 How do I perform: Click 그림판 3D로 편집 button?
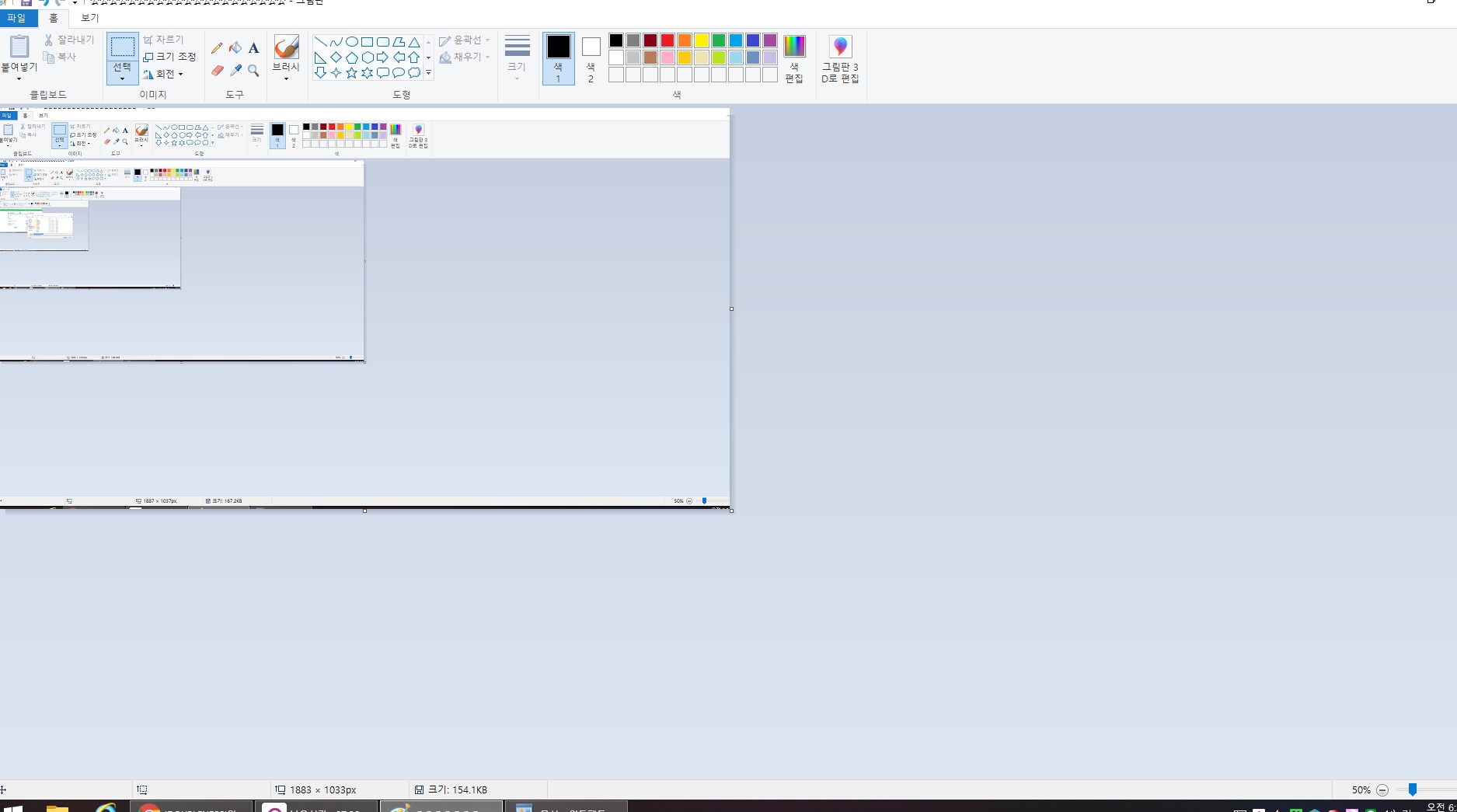[840, 59]
